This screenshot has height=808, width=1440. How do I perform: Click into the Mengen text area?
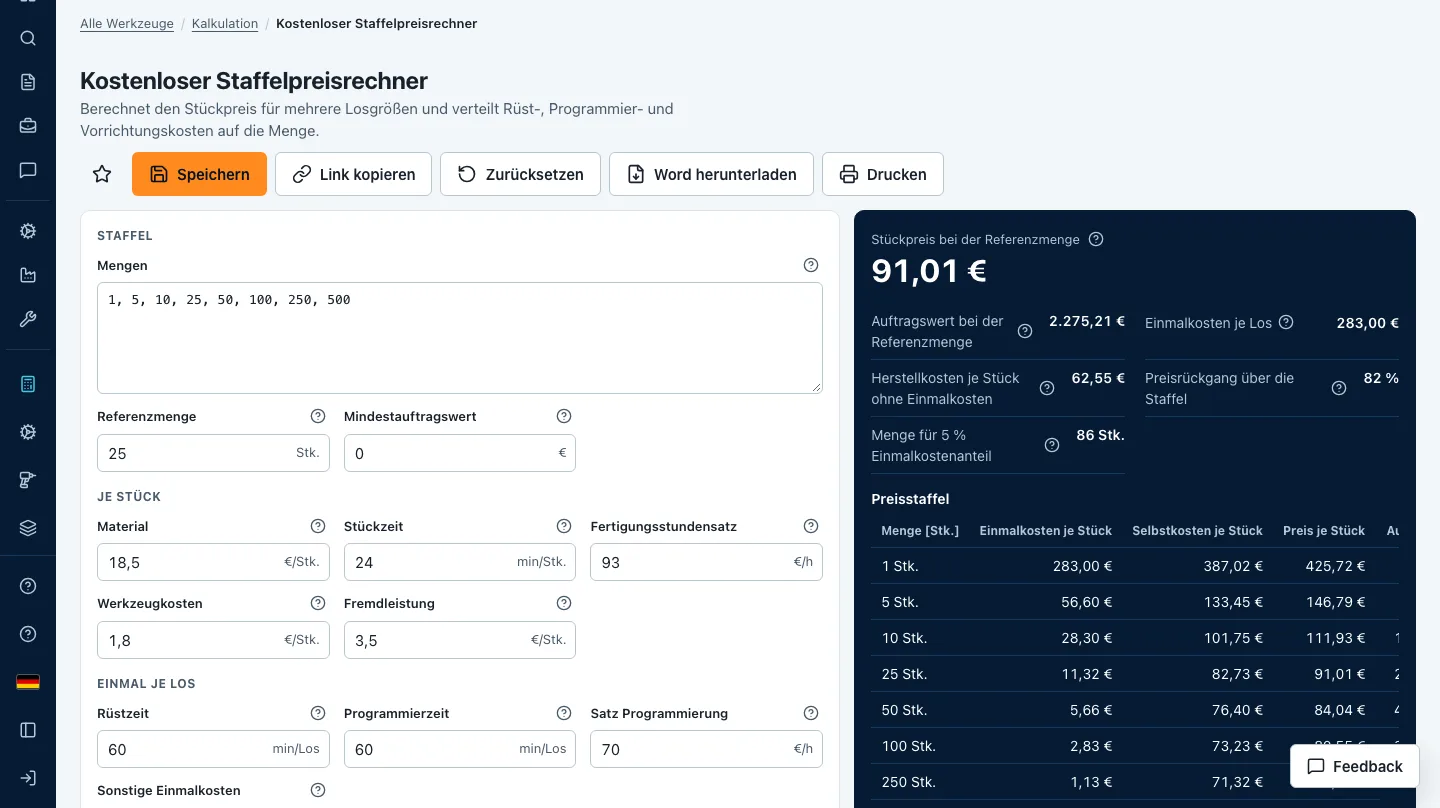tap(460, 338)
